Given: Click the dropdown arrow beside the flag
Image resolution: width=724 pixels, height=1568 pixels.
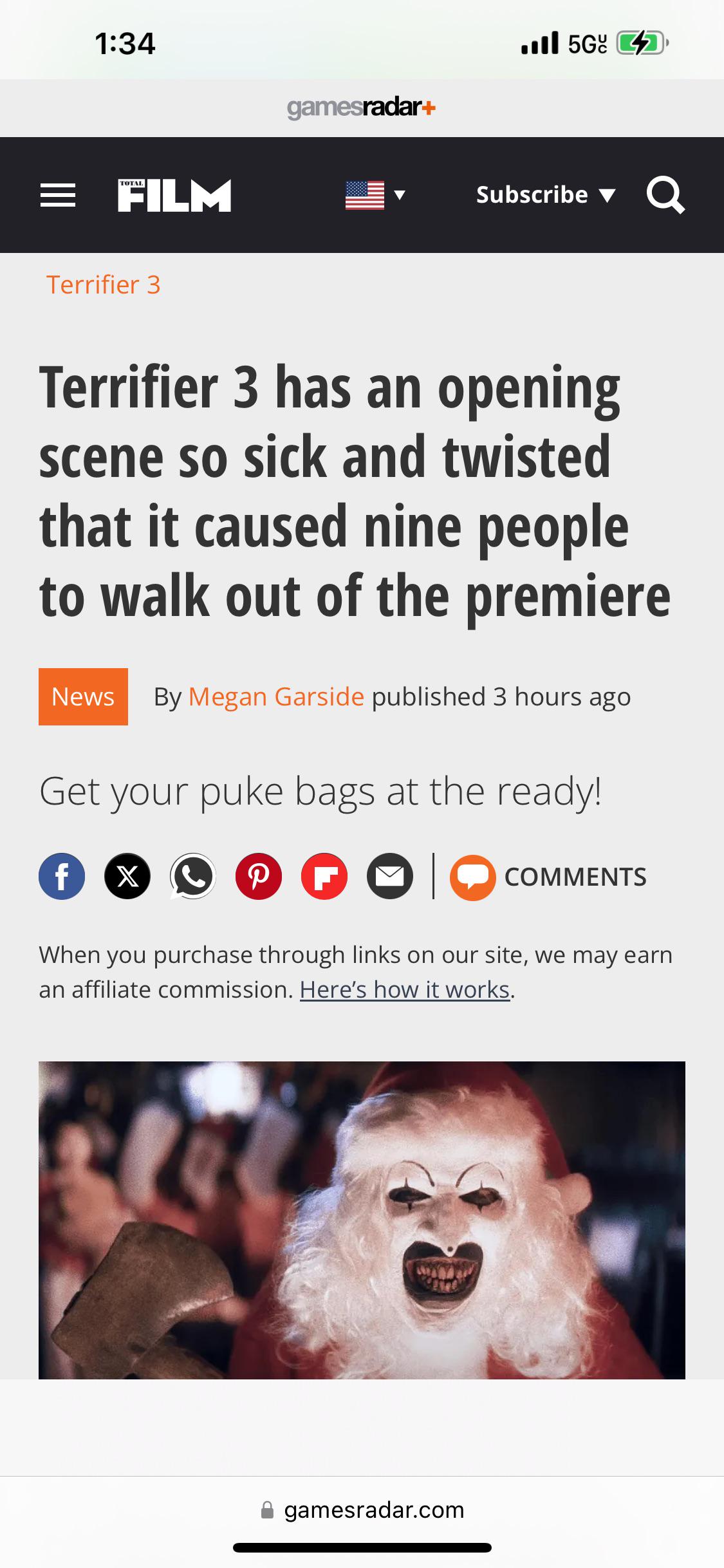Looking at the screenshot, I should [399, 194].
